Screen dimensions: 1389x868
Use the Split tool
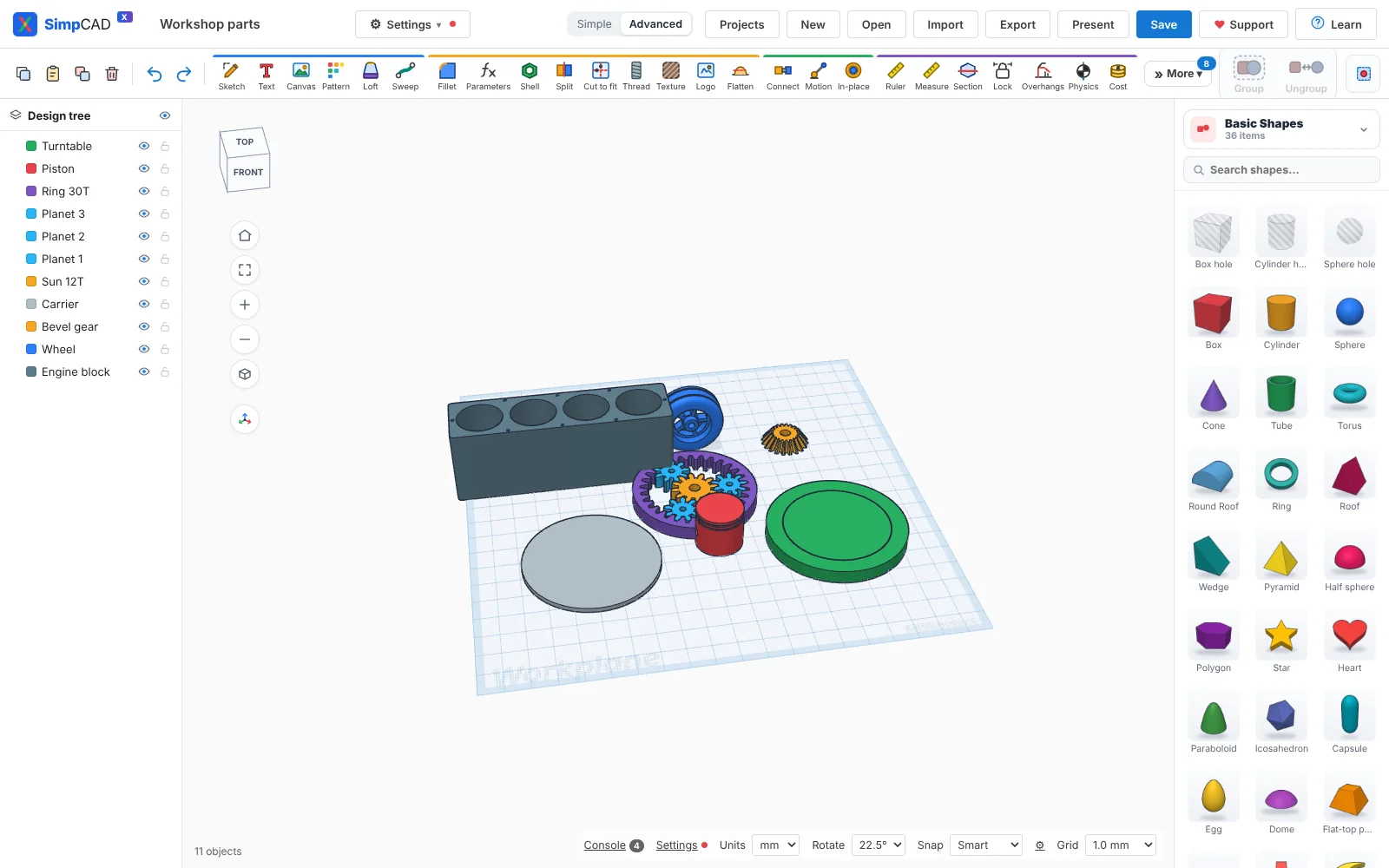click(x=564, y=76)
